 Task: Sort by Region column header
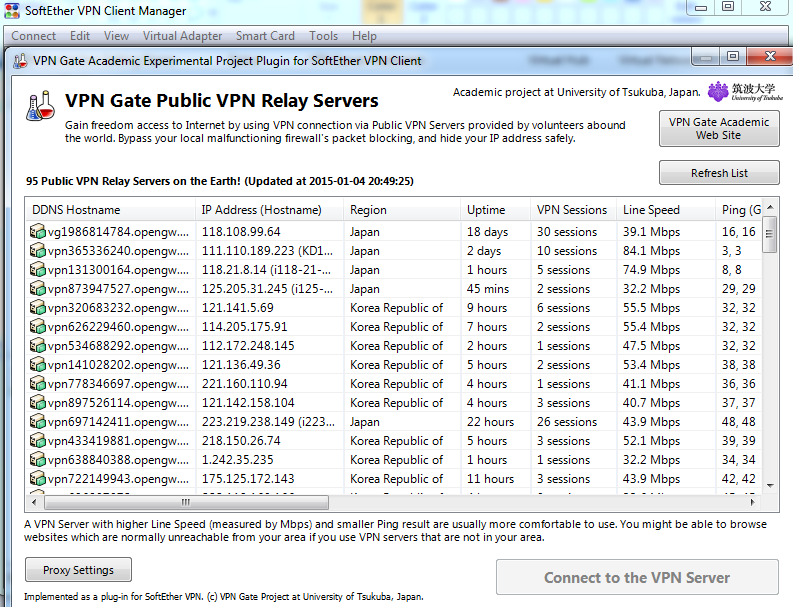tap(402, 209)
